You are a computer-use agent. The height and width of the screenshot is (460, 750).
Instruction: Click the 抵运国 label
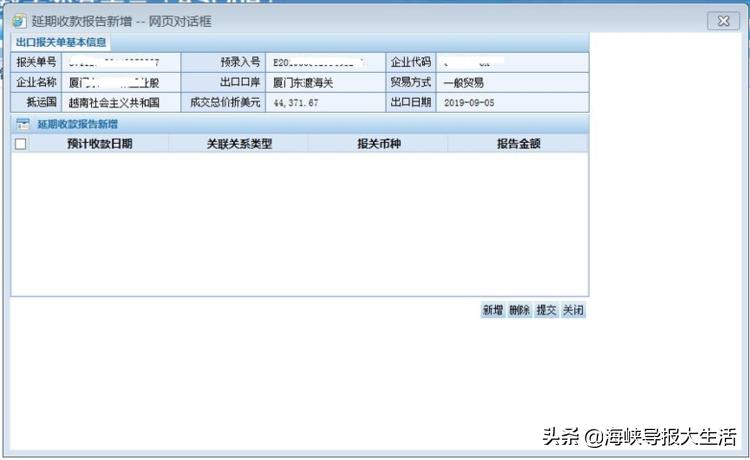click(42, 102)
